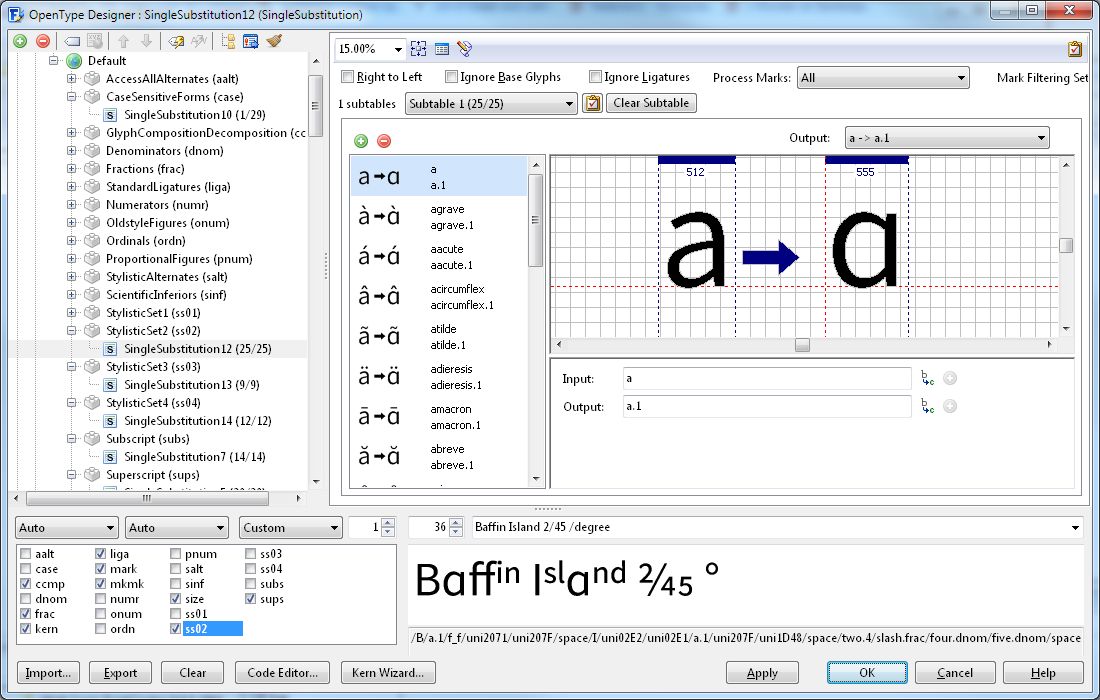Click the table view icon beside zoom percentage
The image size is (1100, 700).
pyautogui.click(x=441, y=48)
